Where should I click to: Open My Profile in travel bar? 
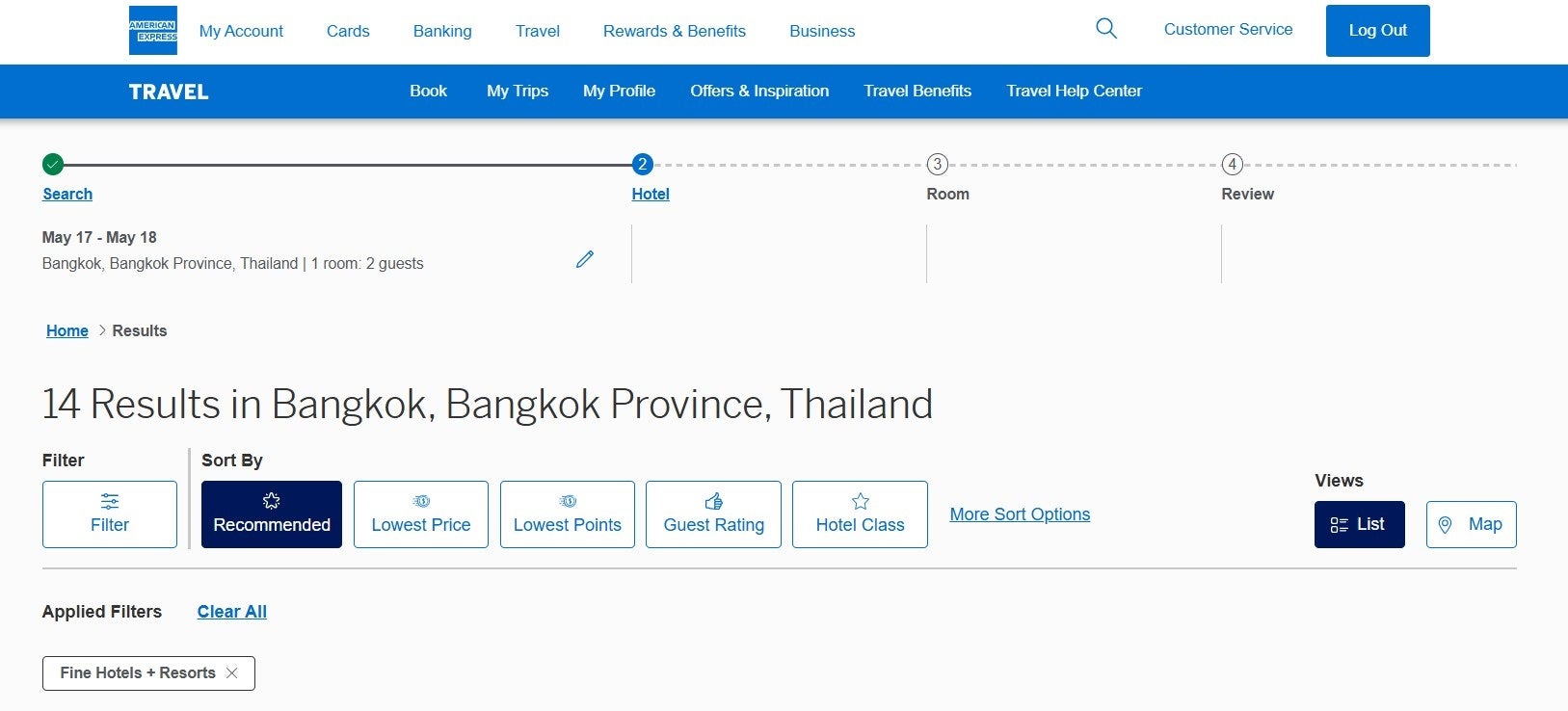point(620,91)
